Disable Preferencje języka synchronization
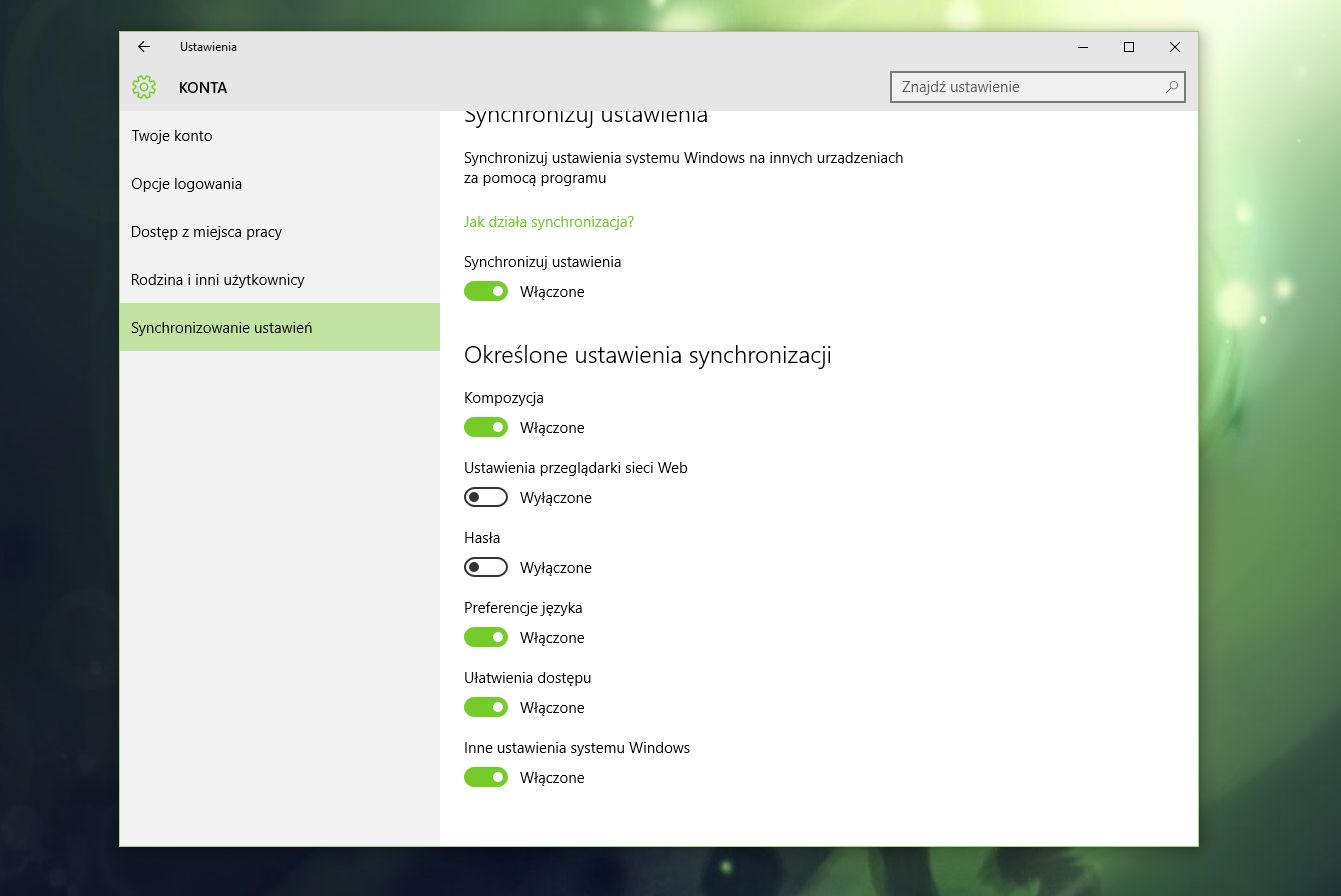The image size is (1341, 896). click(x=486, y=637)
